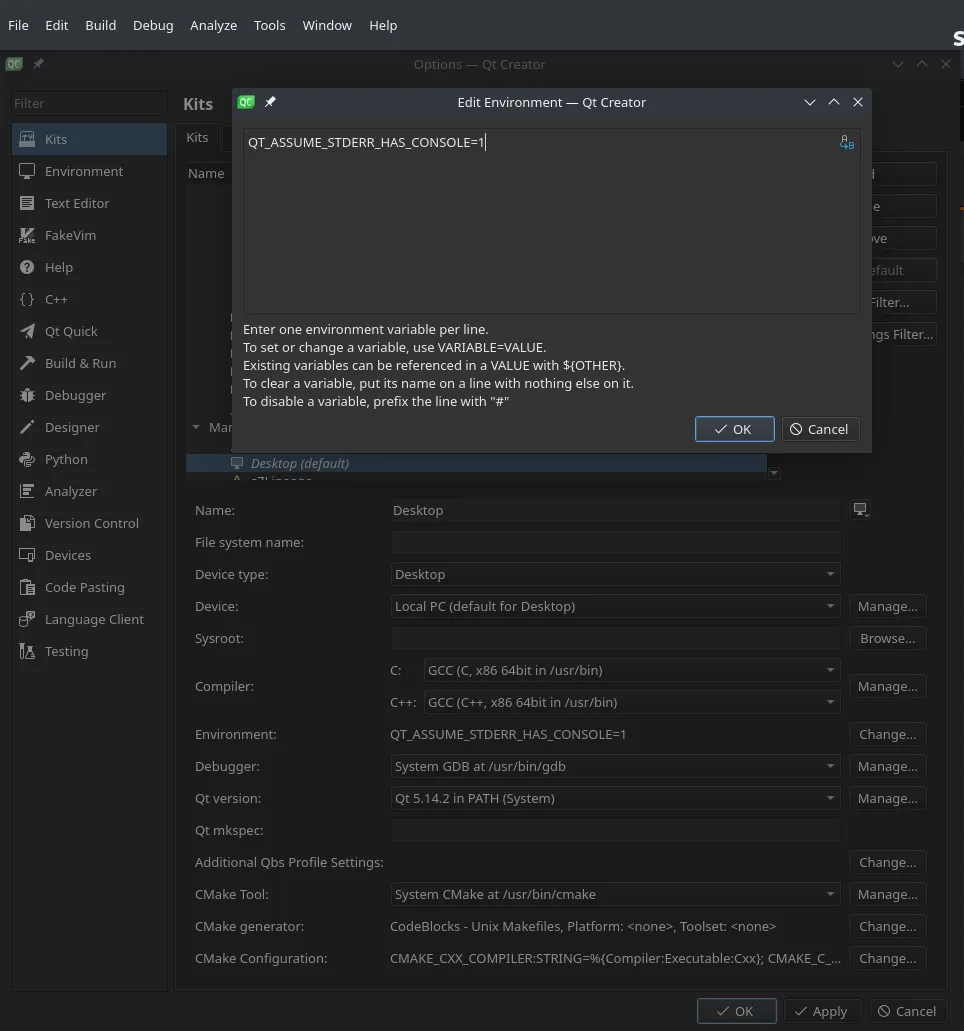This screenshot has height=1031, width=964.
Task: Select Kits category in Options sidebar
Action: pos(89,139)
